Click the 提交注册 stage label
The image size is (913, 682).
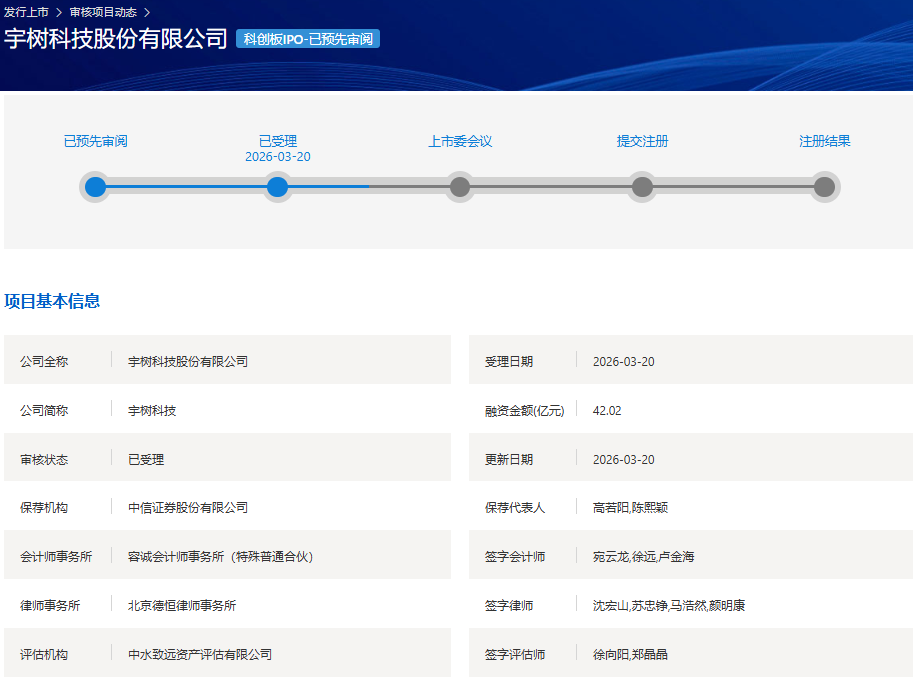pyautogui.click(x=642, y=141)
